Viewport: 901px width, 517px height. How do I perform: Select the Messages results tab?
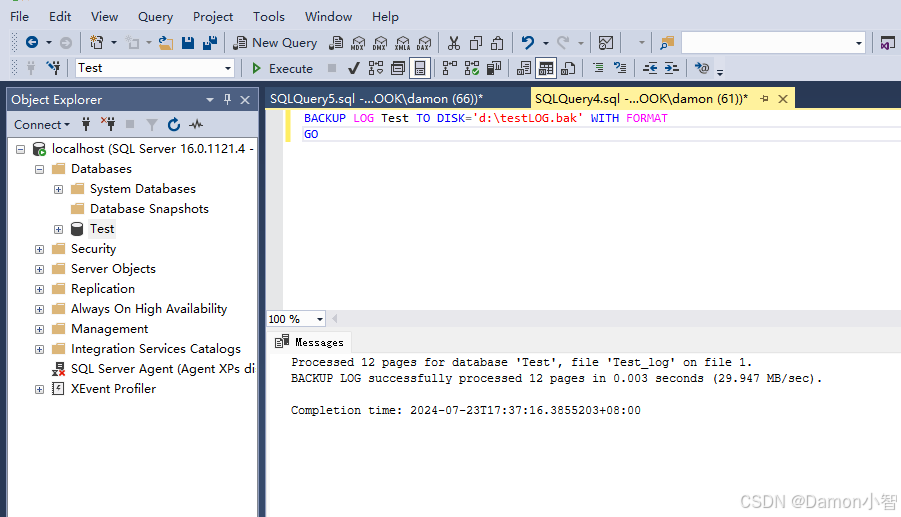(x=310, y=342)
